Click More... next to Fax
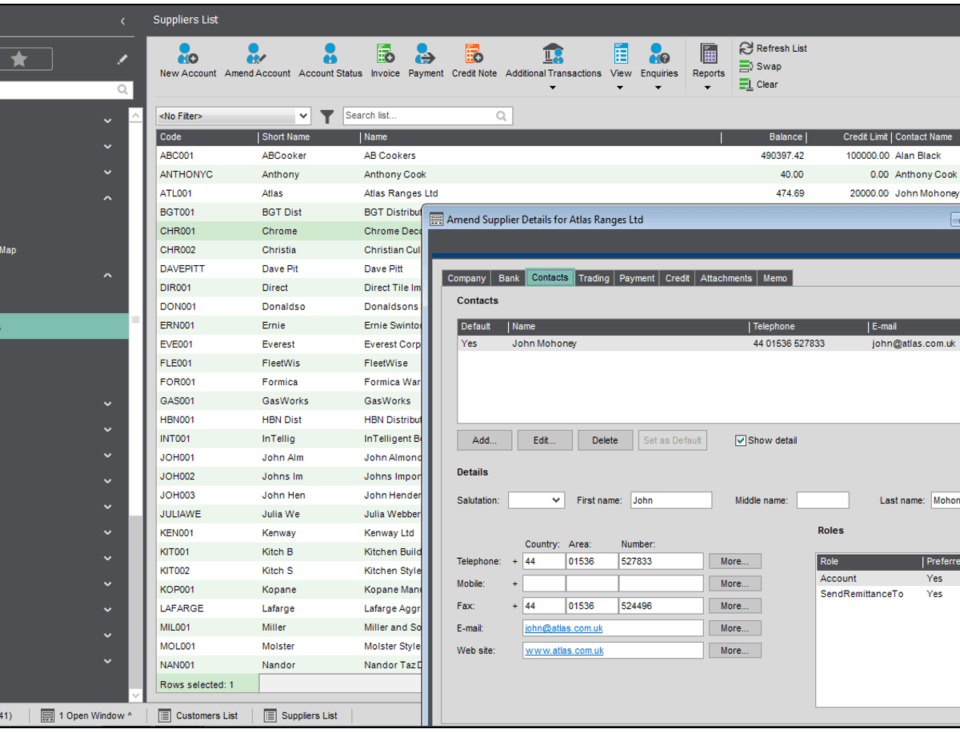This screenshot has height=732, width=960. pyautogui.click(x=735, y=606)
